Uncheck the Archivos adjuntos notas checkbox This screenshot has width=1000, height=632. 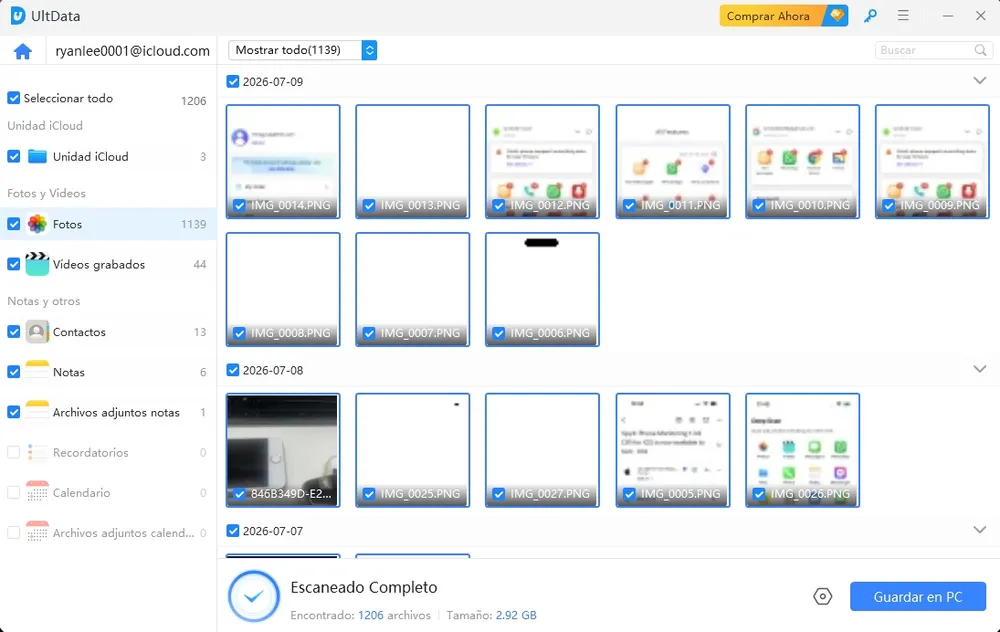coord(13,412)
